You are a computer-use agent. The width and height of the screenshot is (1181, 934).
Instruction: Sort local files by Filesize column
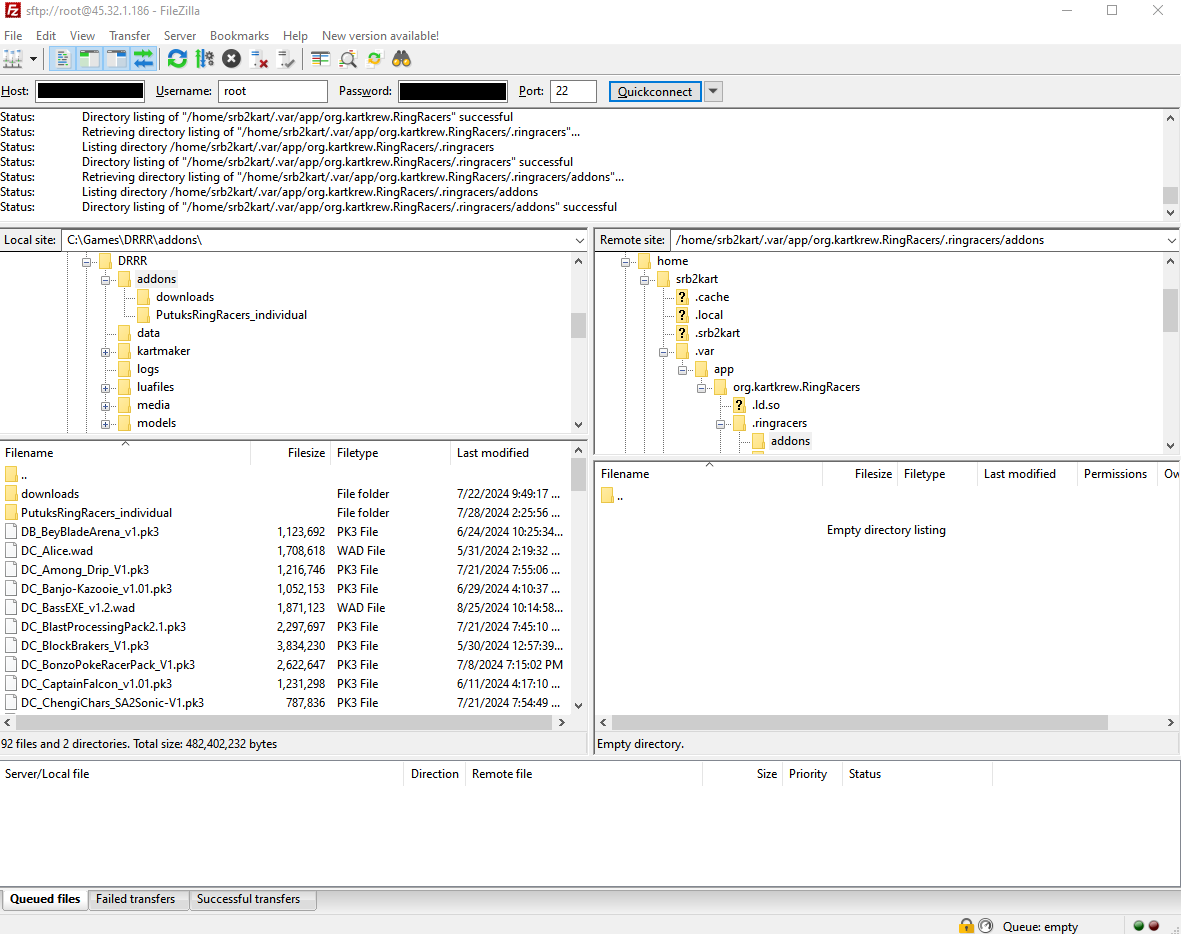point(291,453)
